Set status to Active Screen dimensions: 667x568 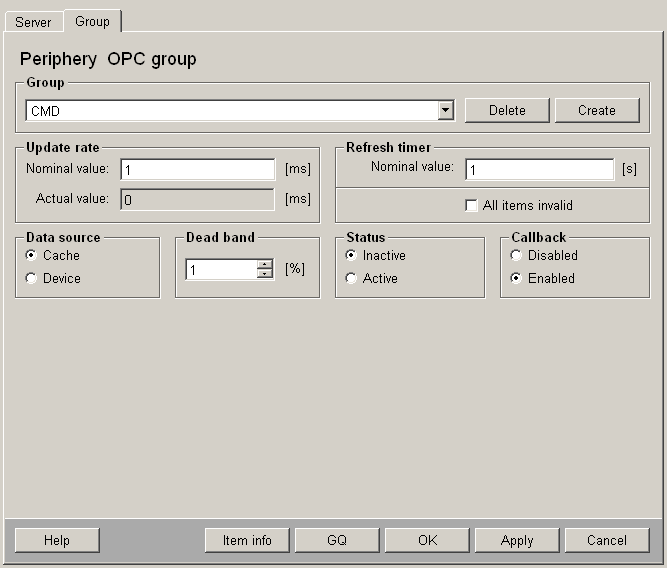[x=351, y=279]
